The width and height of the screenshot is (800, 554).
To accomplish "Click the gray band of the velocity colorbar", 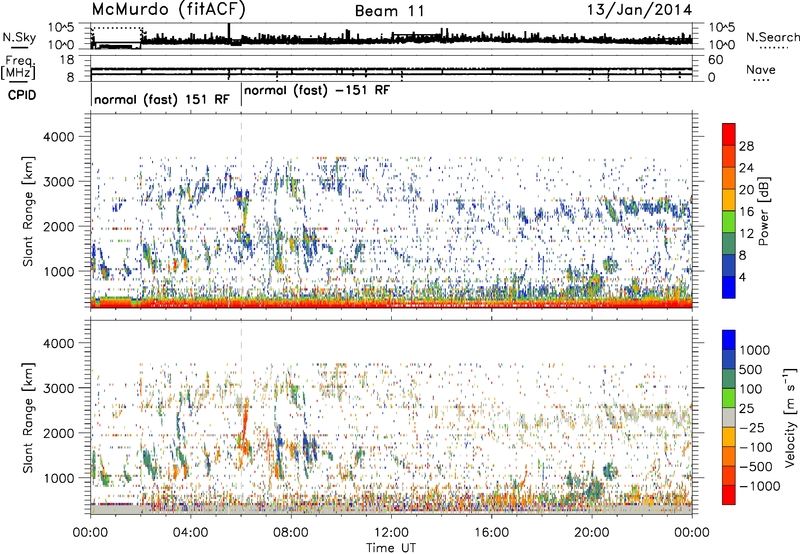I will [729, 418].
